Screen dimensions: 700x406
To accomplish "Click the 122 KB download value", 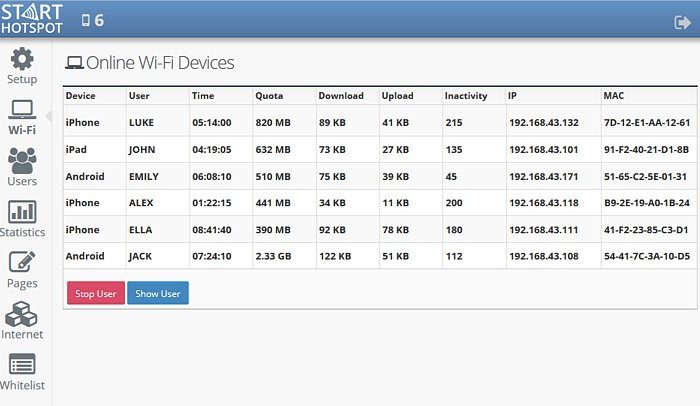I will click(x=335, y=256).
